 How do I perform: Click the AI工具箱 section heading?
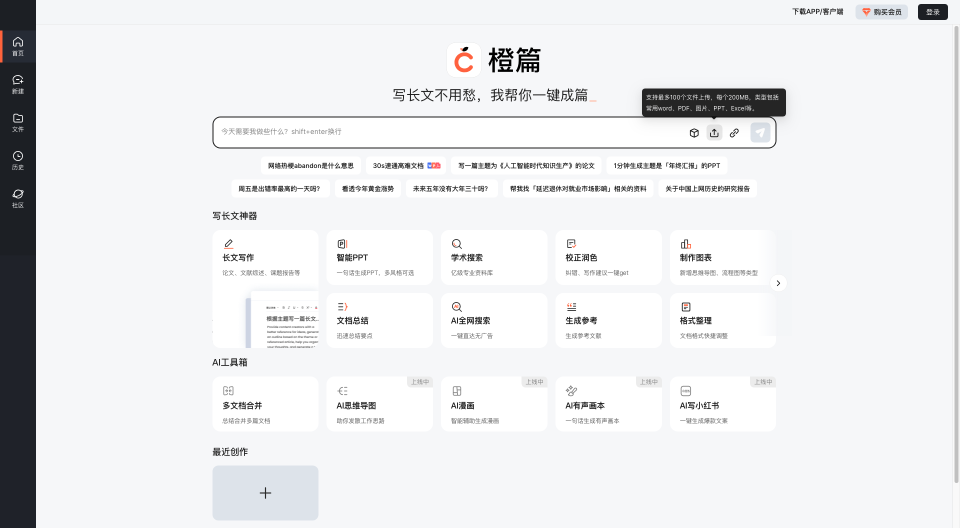[230, 363]
